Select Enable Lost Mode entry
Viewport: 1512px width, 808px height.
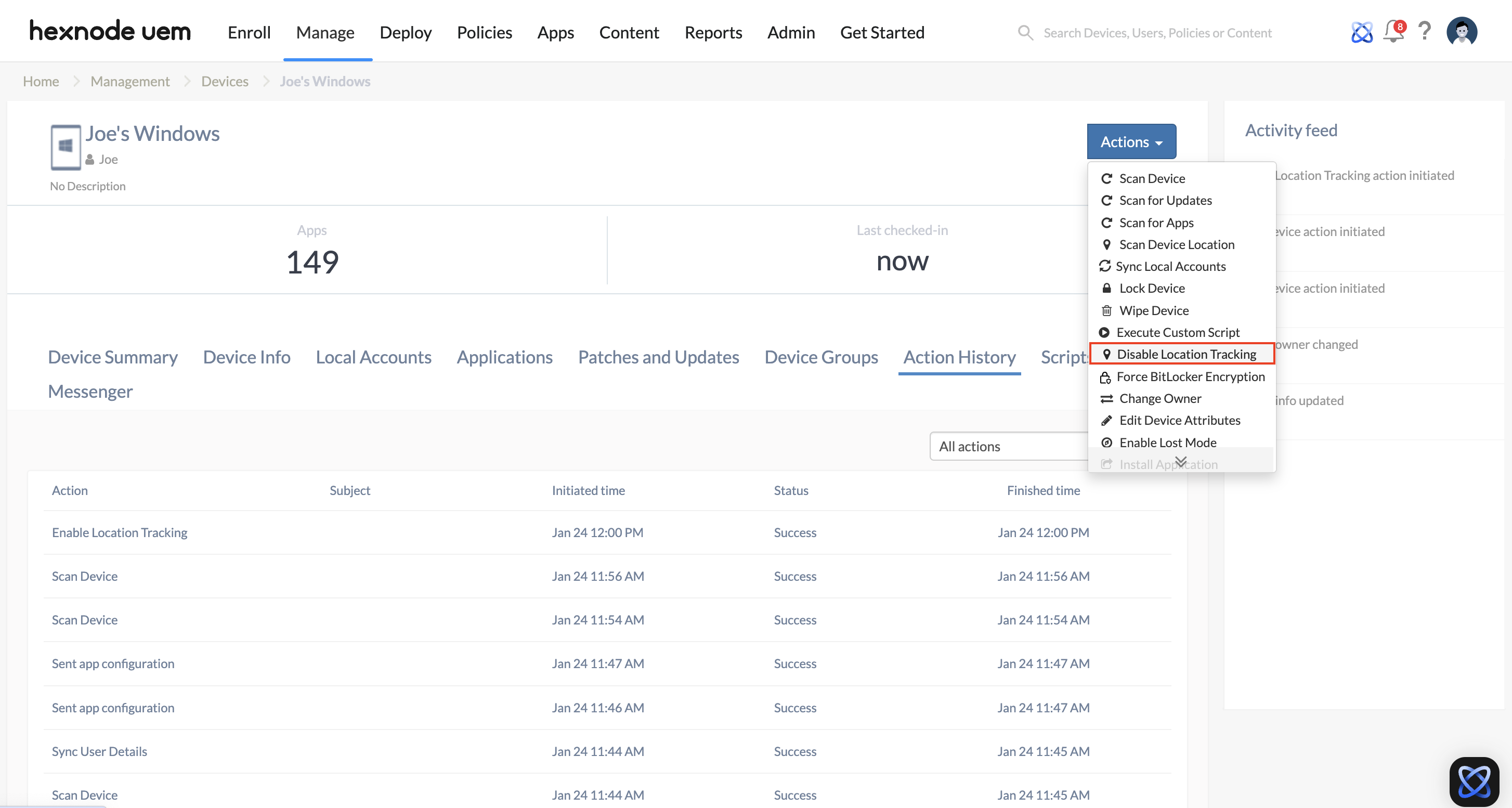click(1167, 442)
